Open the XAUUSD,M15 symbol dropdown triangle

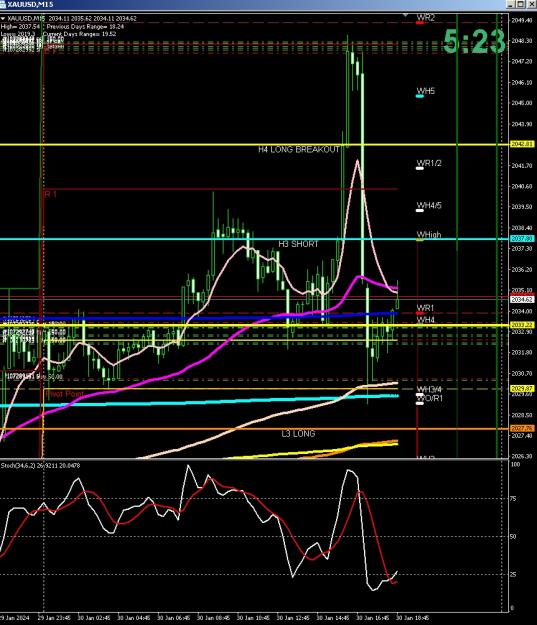coord(3,18)
